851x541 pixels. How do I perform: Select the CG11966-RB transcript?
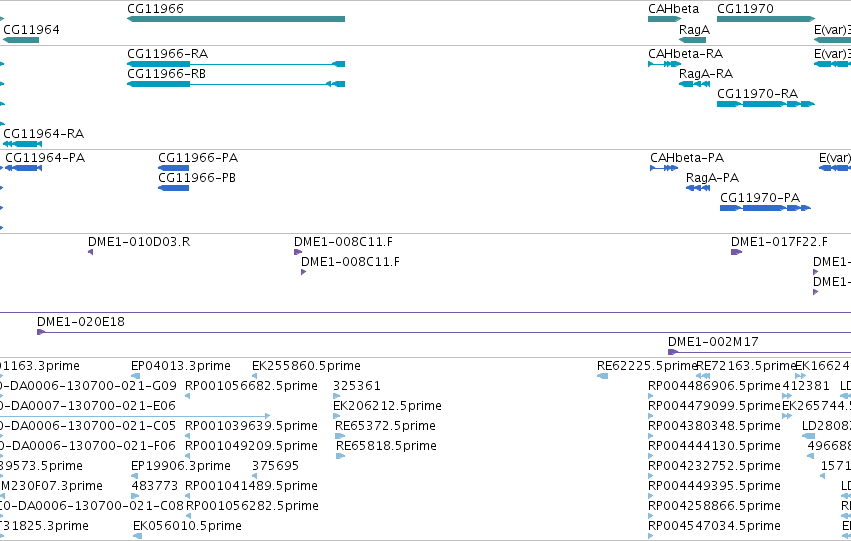coord(236,84)
